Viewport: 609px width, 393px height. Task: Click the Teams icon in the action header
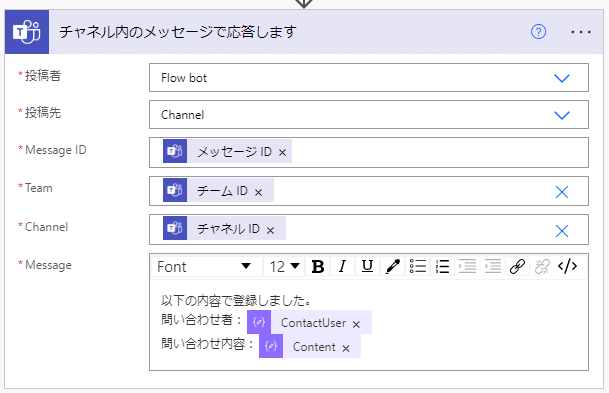click(27, 32)
